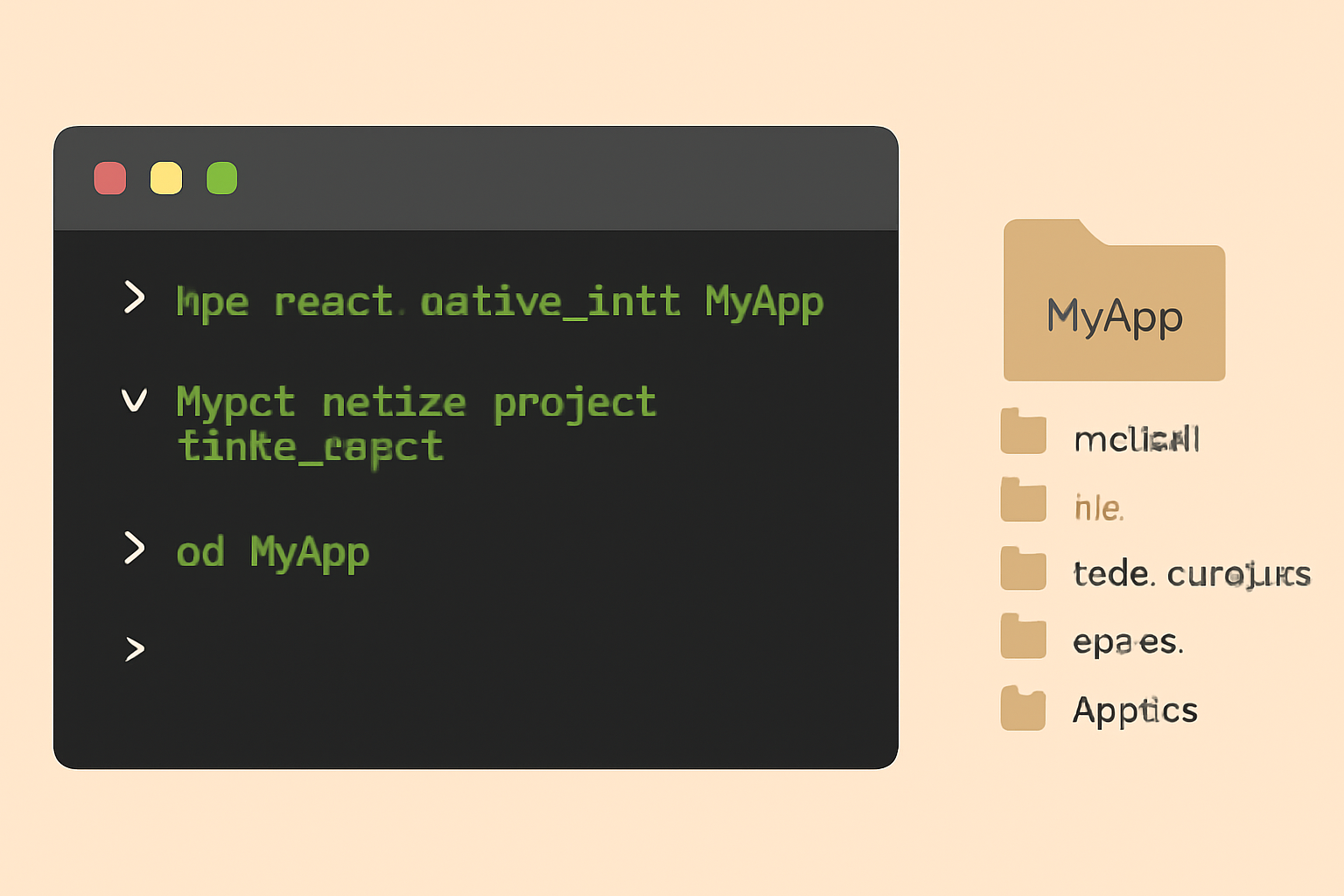Select the tinke_capct wrapped text line
The width and height of the screenshot is (1344, 896).
[310, 447]
